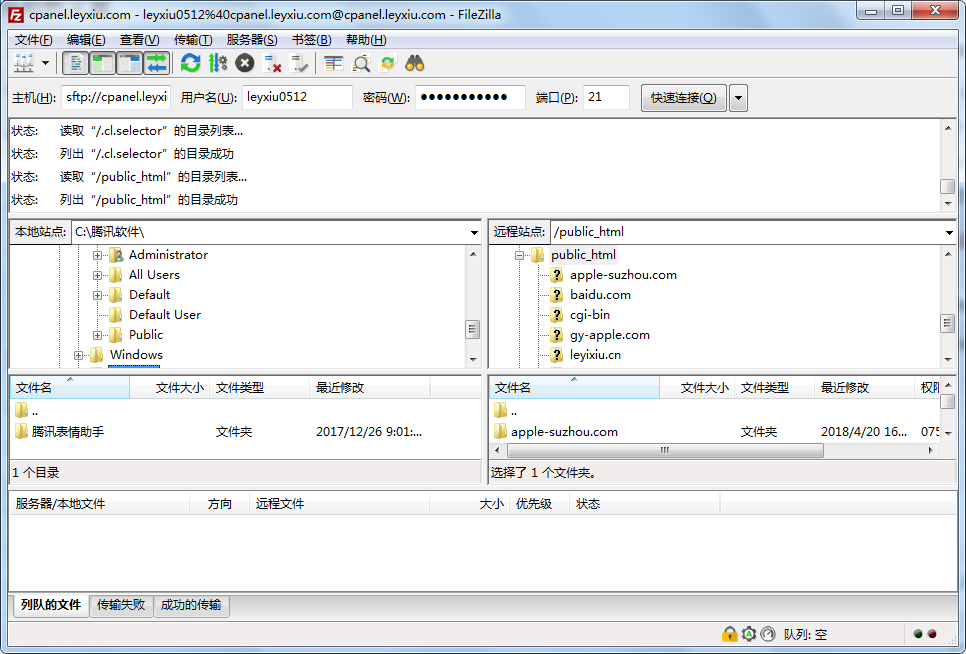Toggle synchronized browsing
The width and height of the screenshot is (966, 654).
pyautogui.click(x=388, y=63)
